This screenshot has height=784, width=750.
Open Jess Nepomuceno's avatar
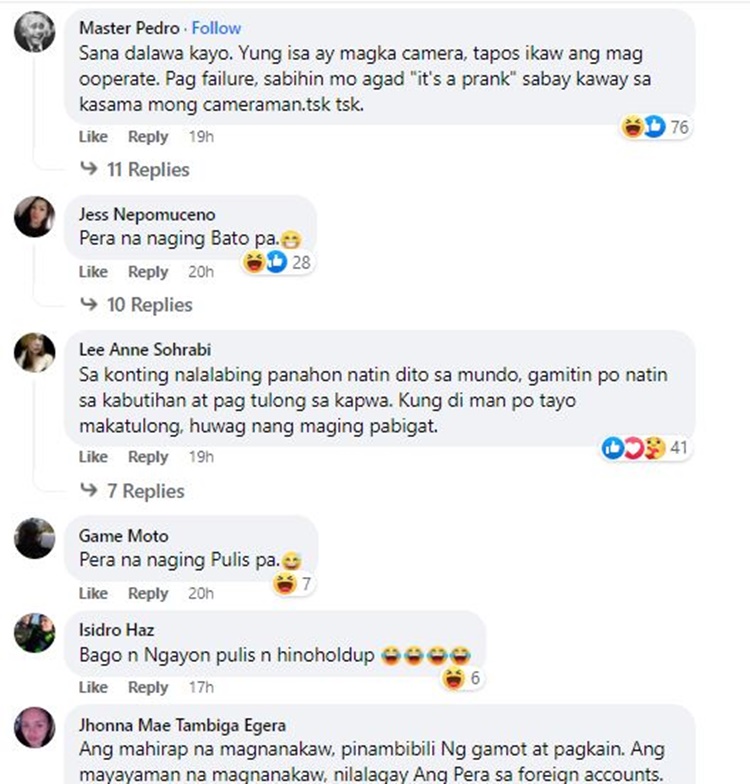point(34,216)
